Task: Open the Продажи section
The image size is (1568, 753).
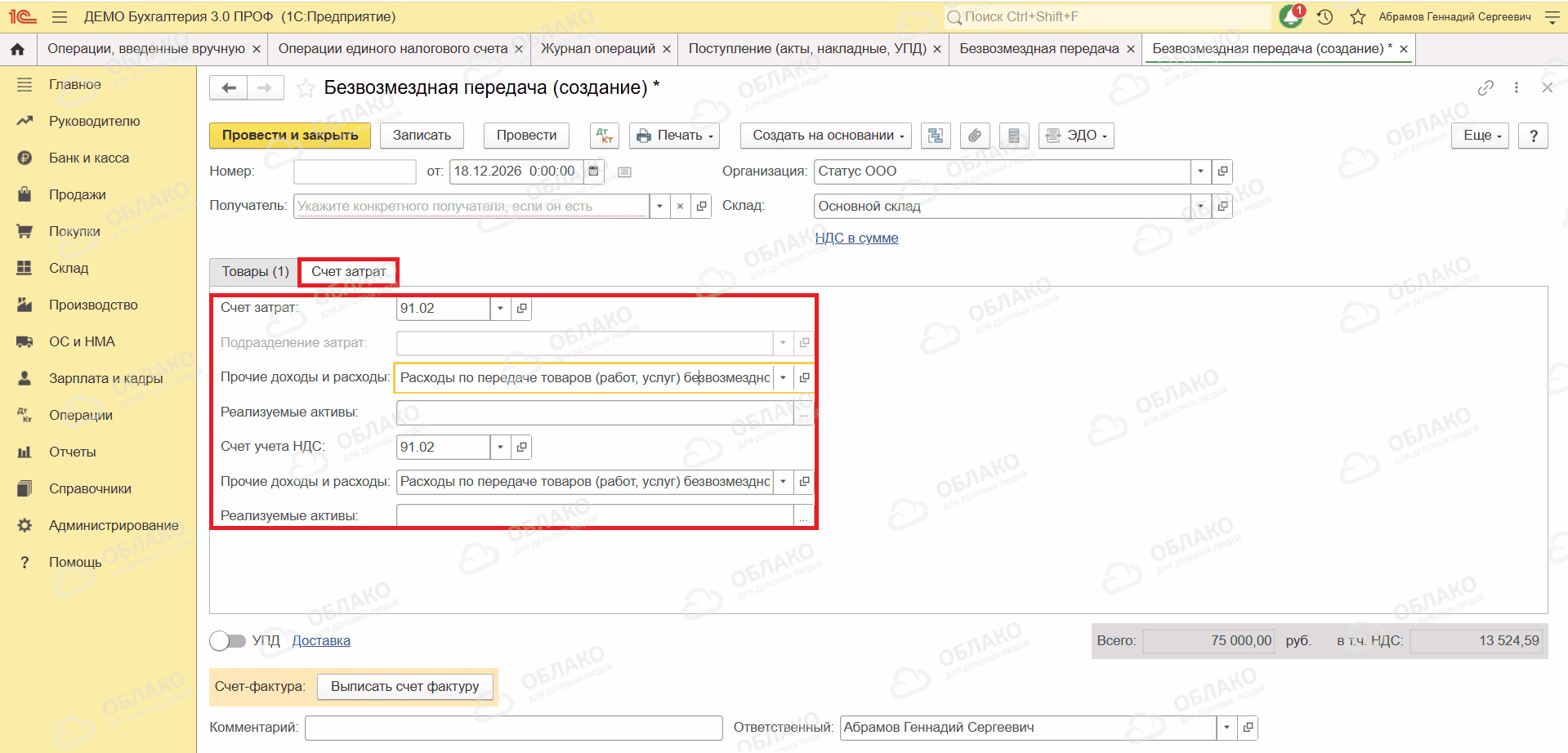Action: pyautogui.click(x=78, y=194)
